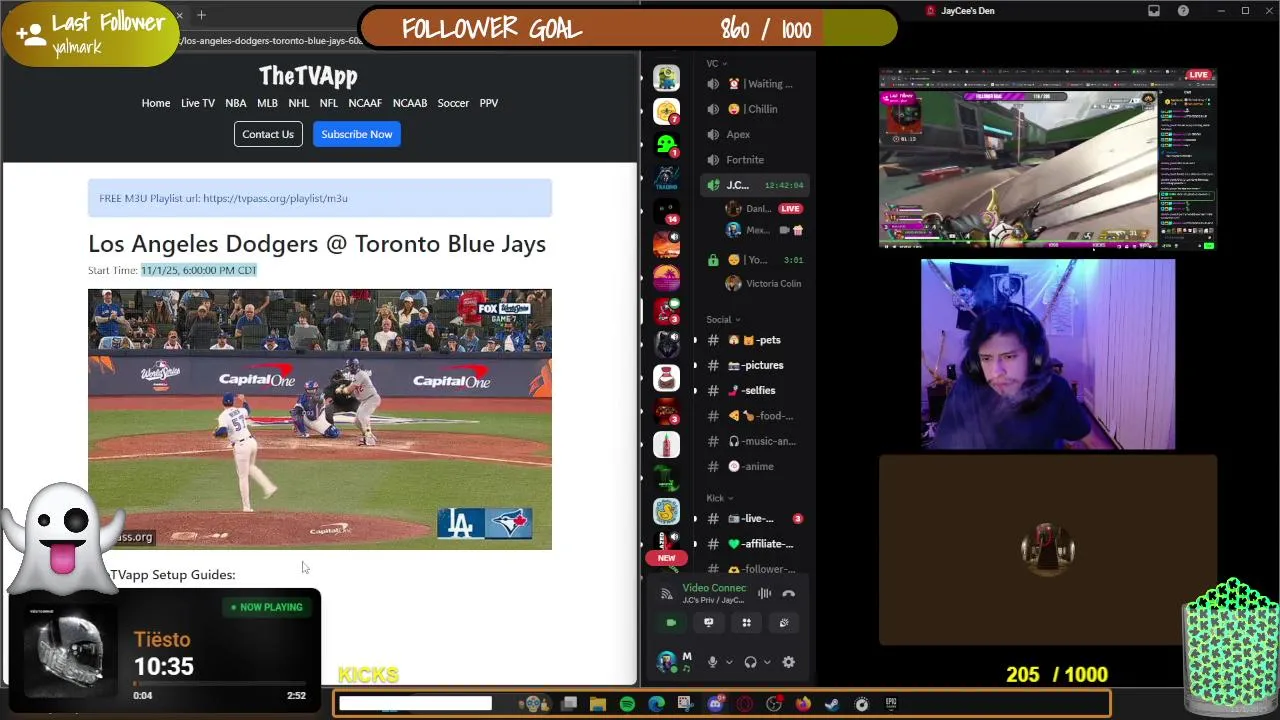Screen dimensions: 1280x720
Task: Collapse the Kick channel category
Action: (719, 498)
